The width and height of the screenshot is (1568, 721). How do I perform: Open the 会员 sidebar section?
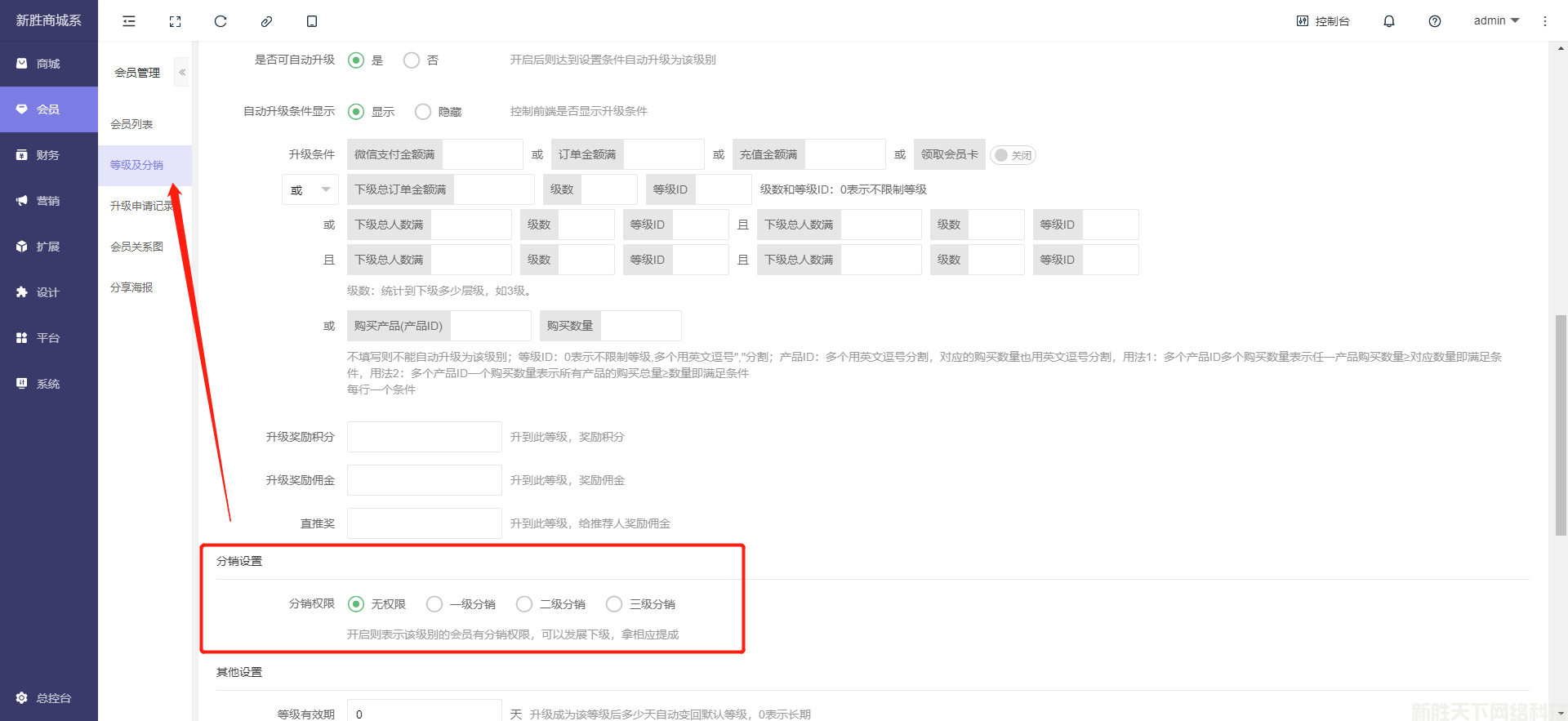coord(49,109)
